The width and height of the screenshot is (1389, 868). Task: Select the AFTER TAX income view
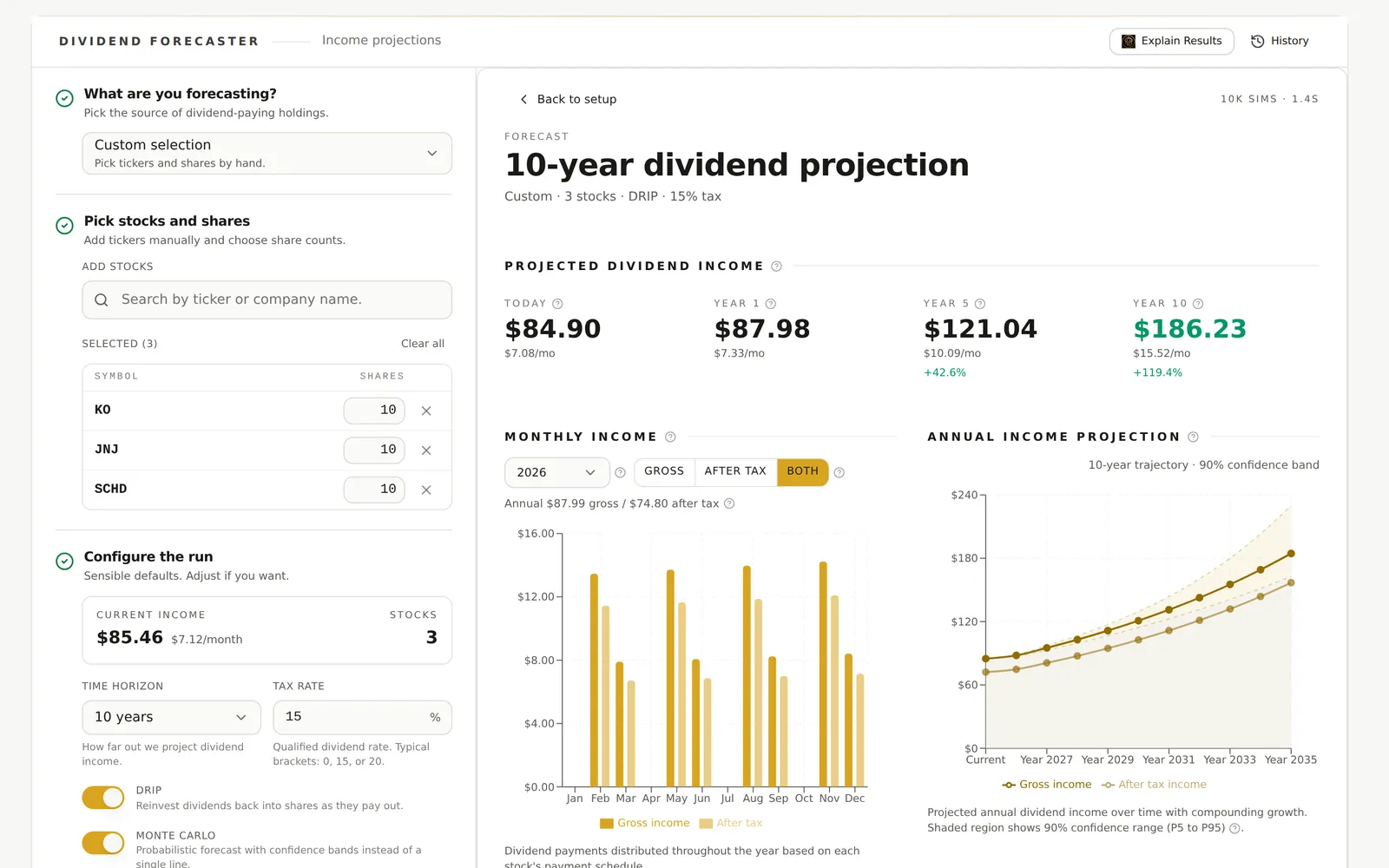pyautogui.click(x=735, y=471)
